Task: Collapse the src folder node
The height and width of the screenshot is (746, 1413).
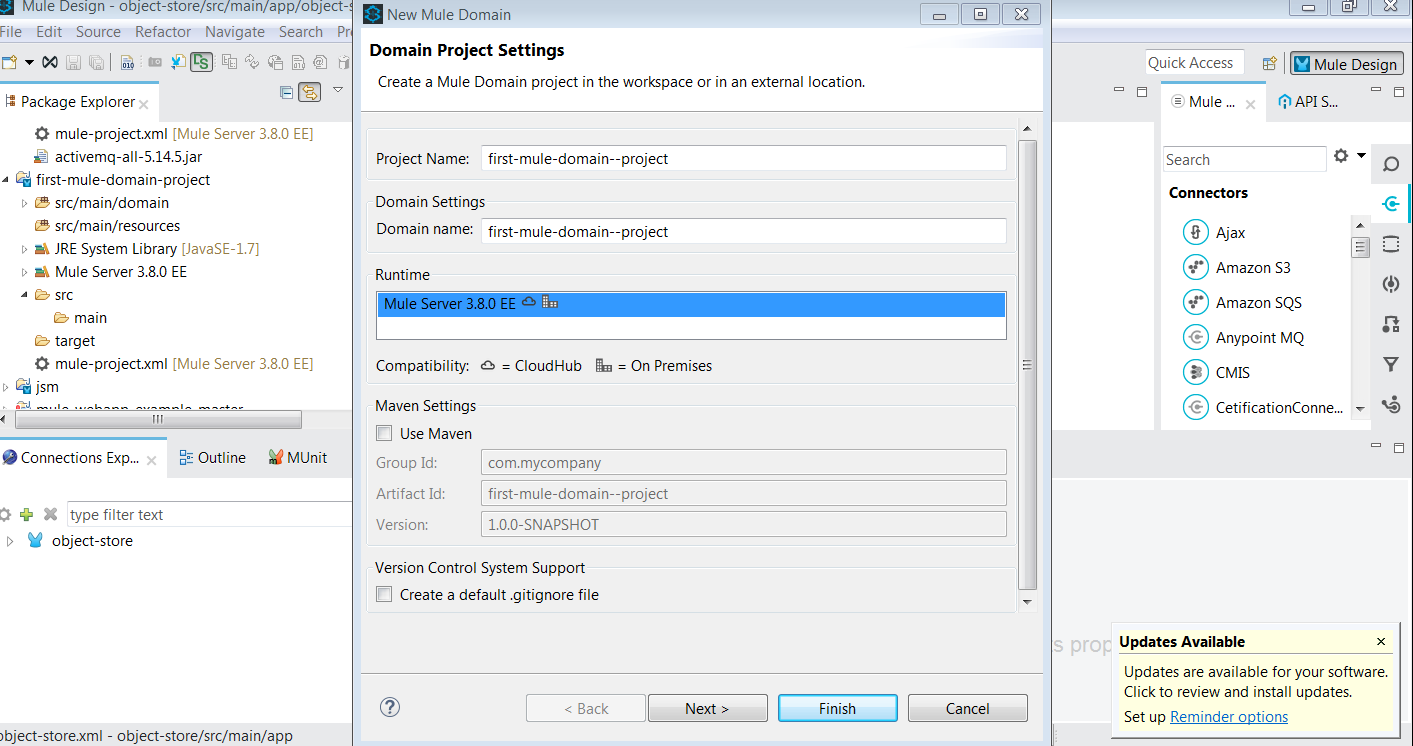Action: (25, 295)
